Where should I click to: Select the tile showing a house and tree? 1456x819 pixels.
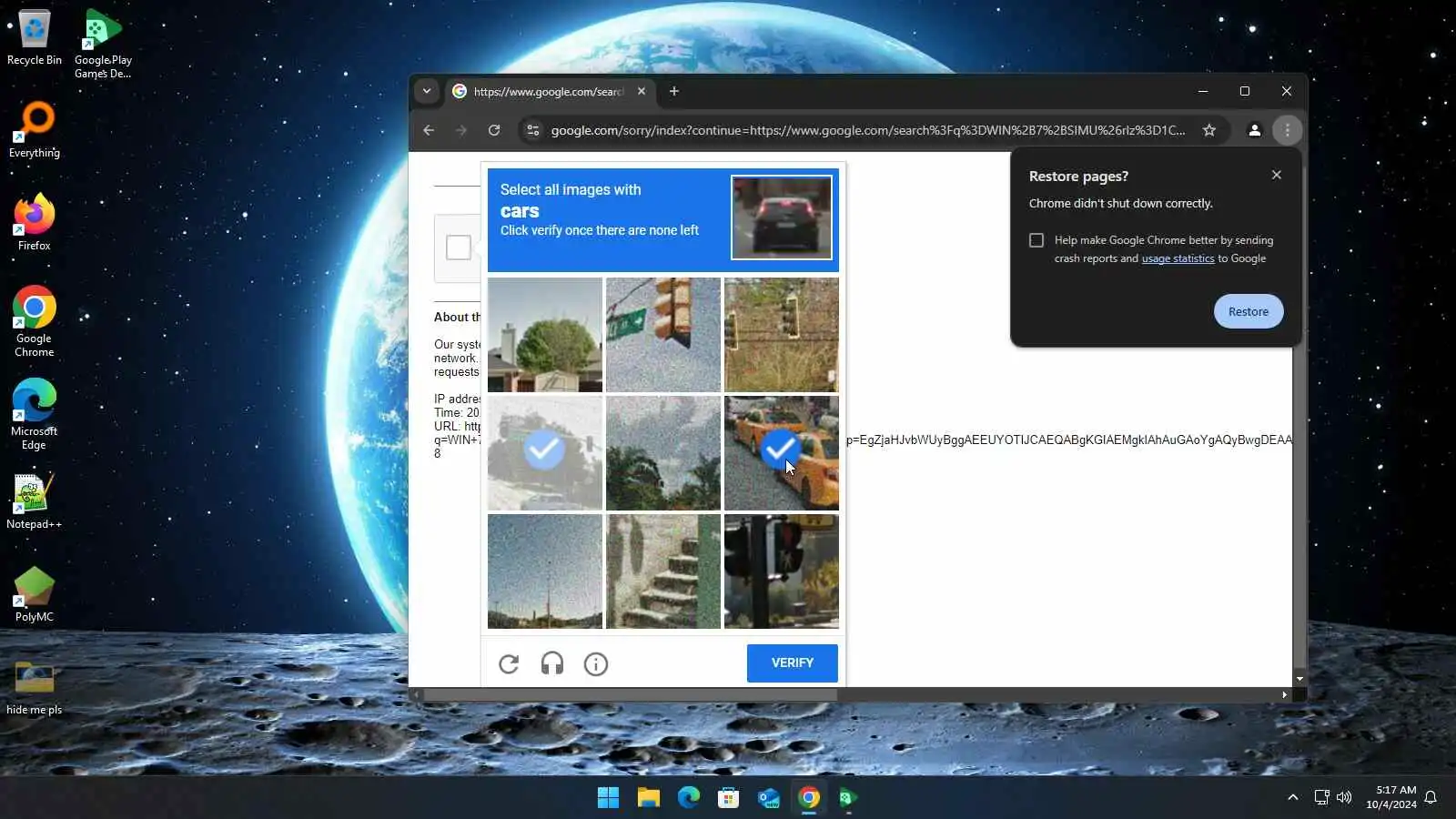[x=545, y=335]
